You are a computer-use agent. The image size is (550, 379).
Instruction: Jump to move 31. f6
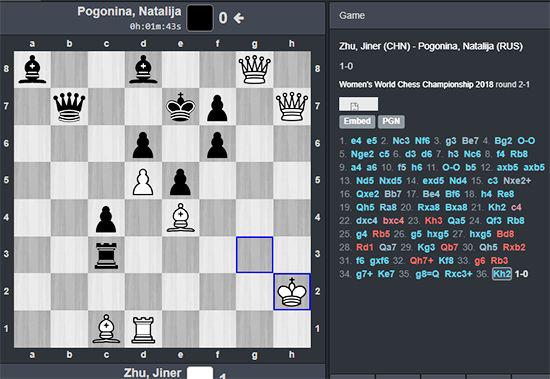click(360, 261)
